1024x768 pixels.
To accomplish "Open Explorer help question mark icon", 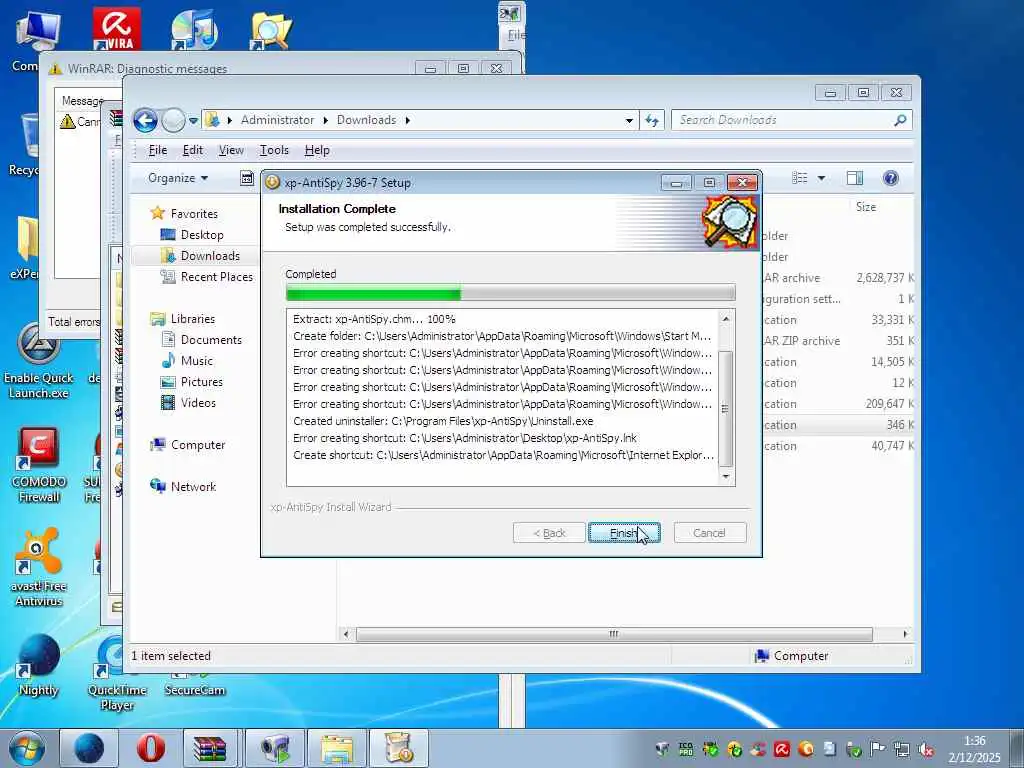I will click(x=890, y=178).
